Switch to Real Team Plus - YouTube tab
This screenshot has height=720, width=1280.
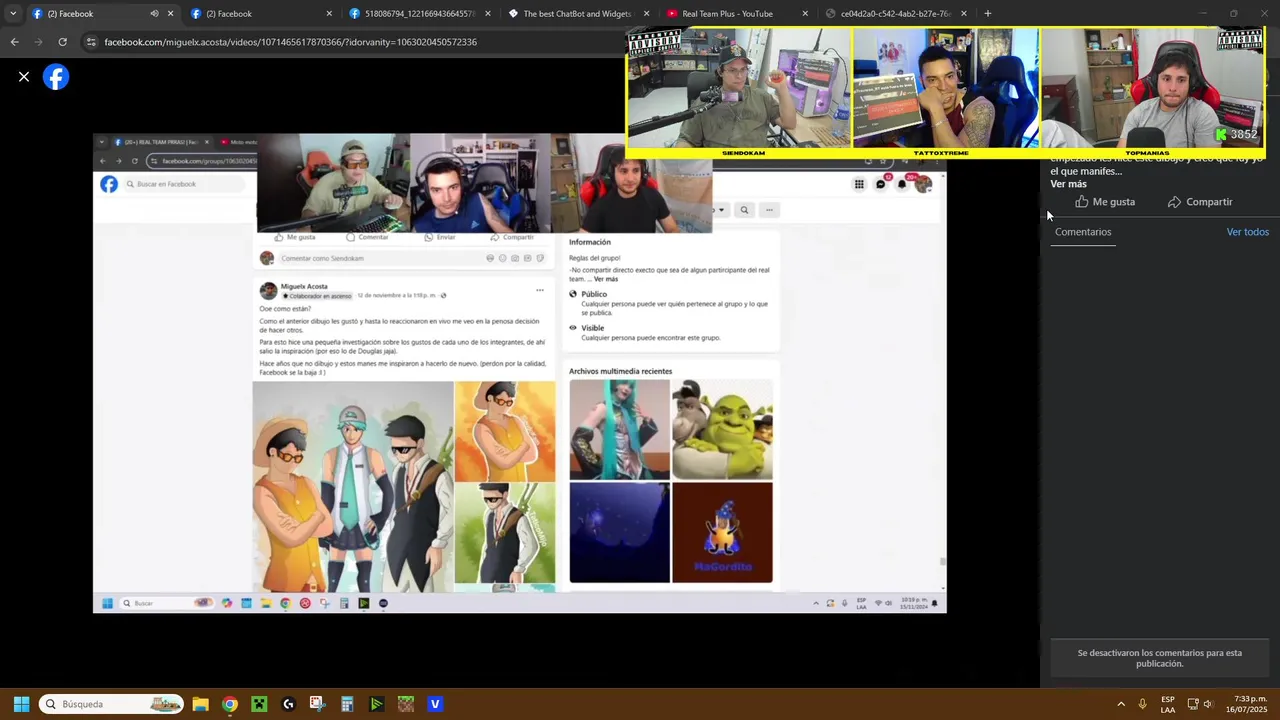tap(728, 14)
